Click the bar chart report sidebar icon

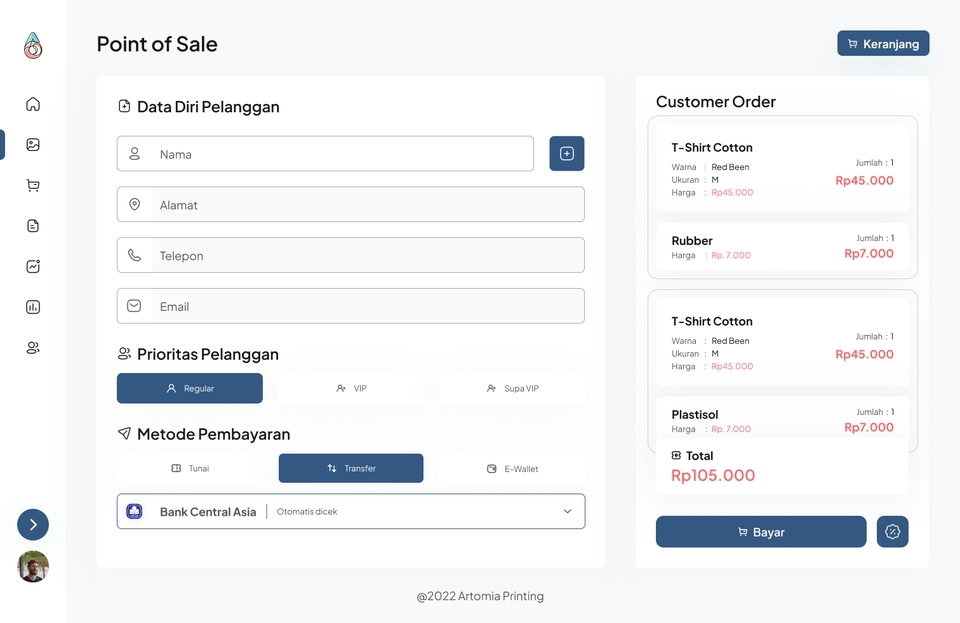point(33,307)
